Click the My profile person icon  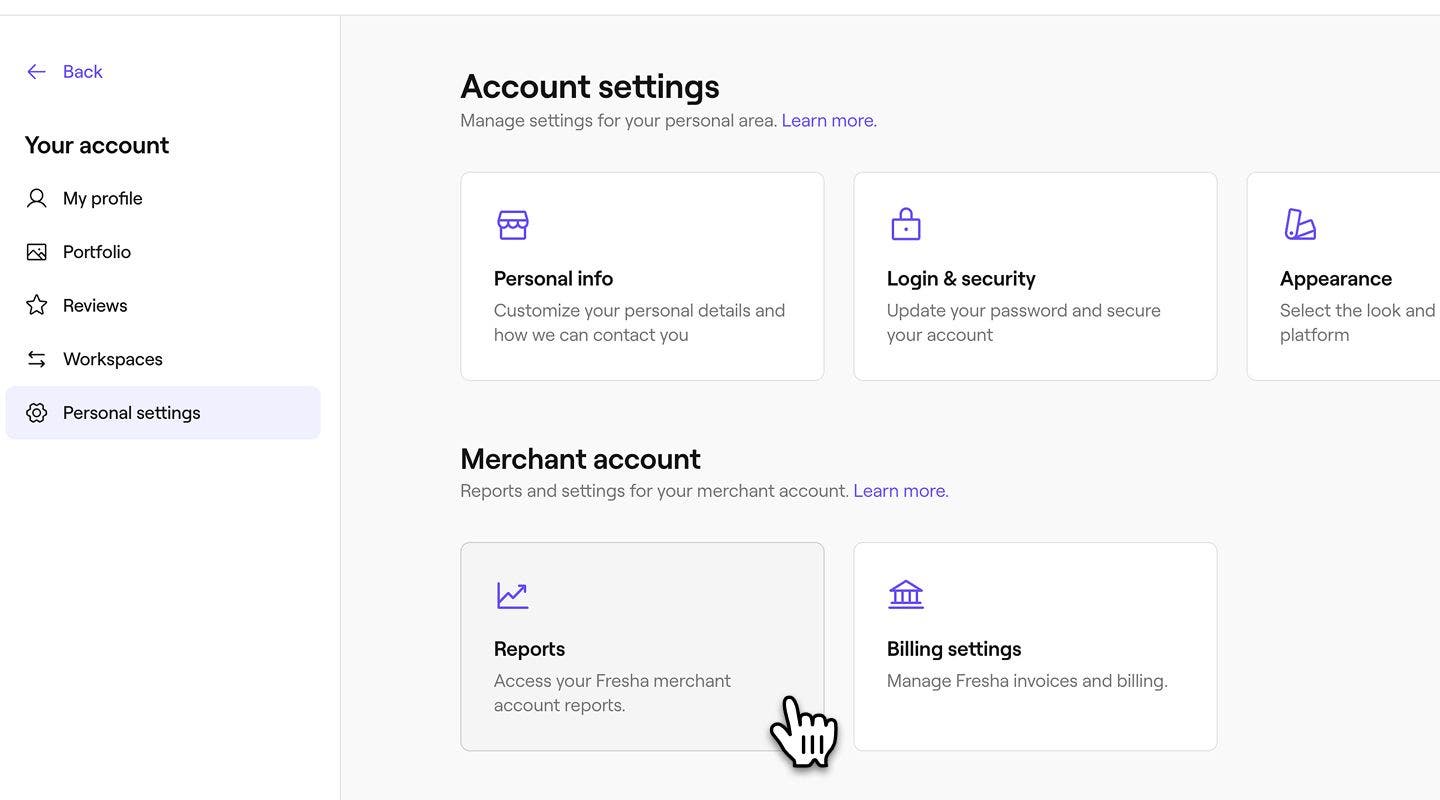tap(37, 198)
